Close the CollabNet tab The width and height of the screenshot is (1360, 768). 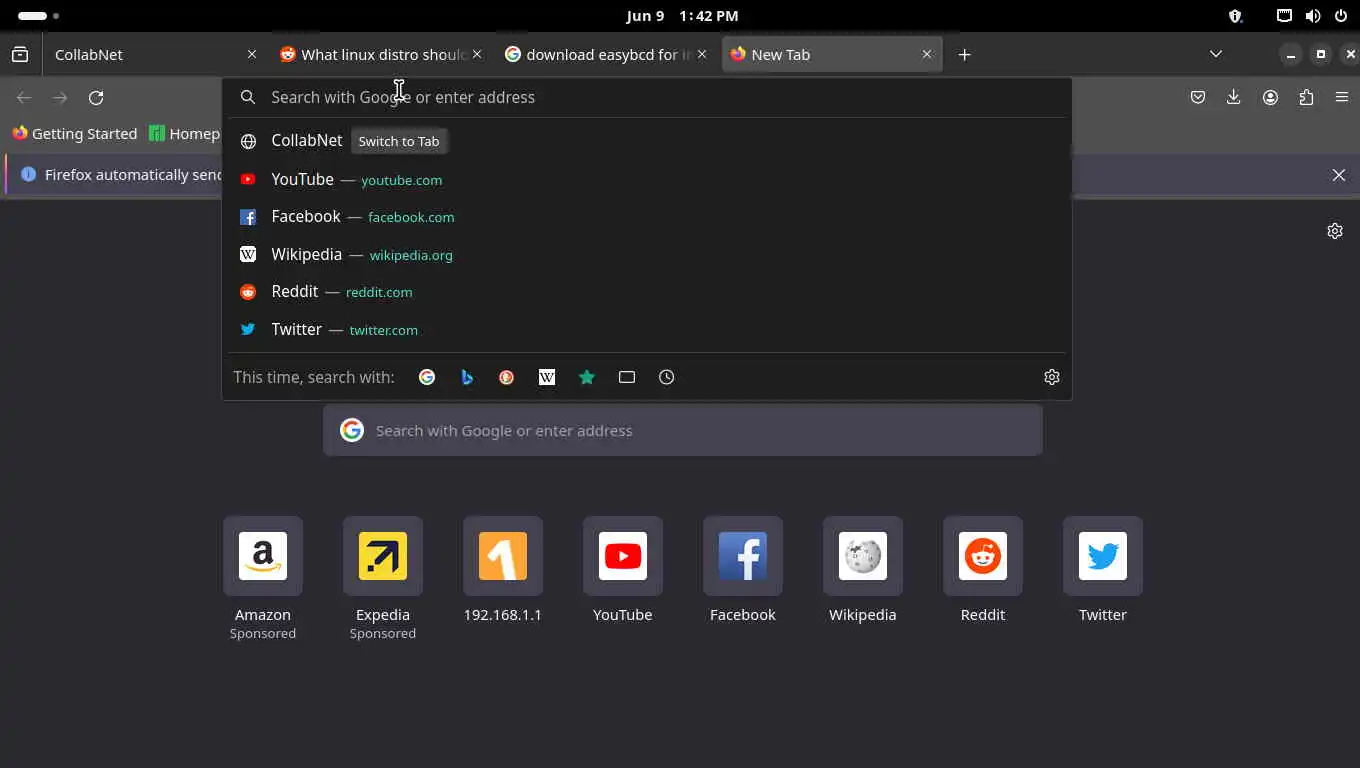point(252,54)
